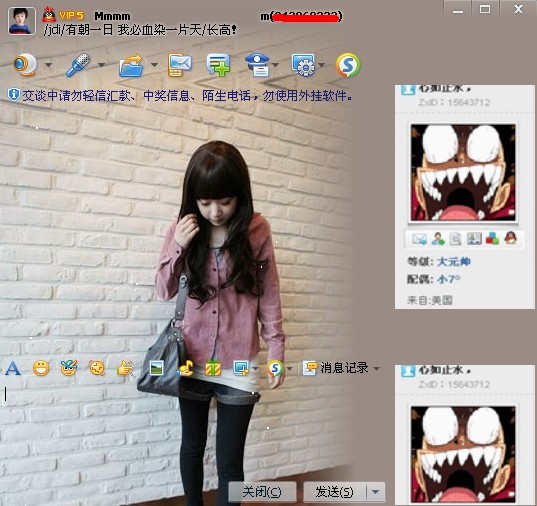The height and width of the screenshot is (506, 537).
Task: Expand the report icon dropdown arrow
Action: click(276, 65)
